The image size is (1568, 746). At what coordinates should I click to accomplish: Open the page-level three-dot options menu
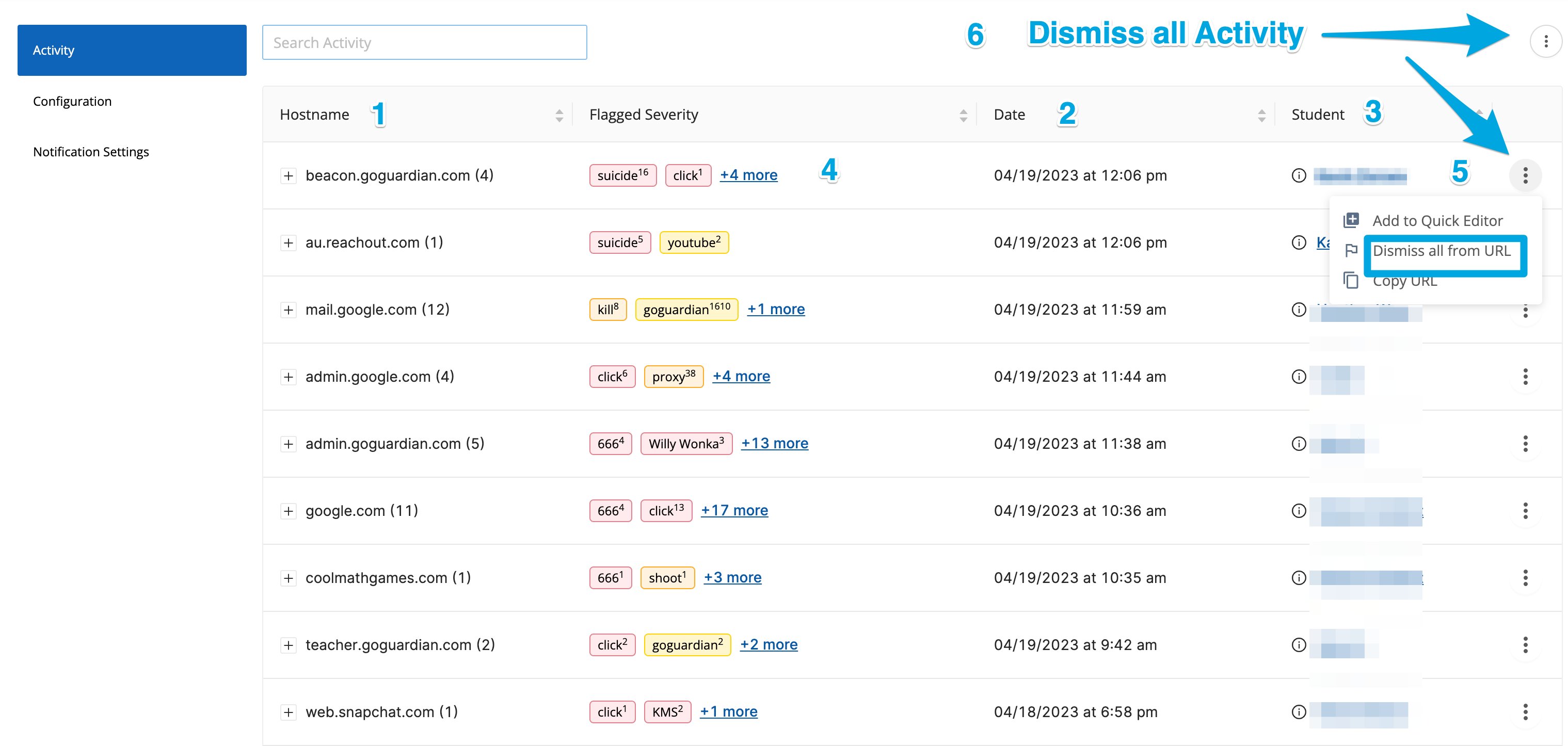[x=1545, y=41]
